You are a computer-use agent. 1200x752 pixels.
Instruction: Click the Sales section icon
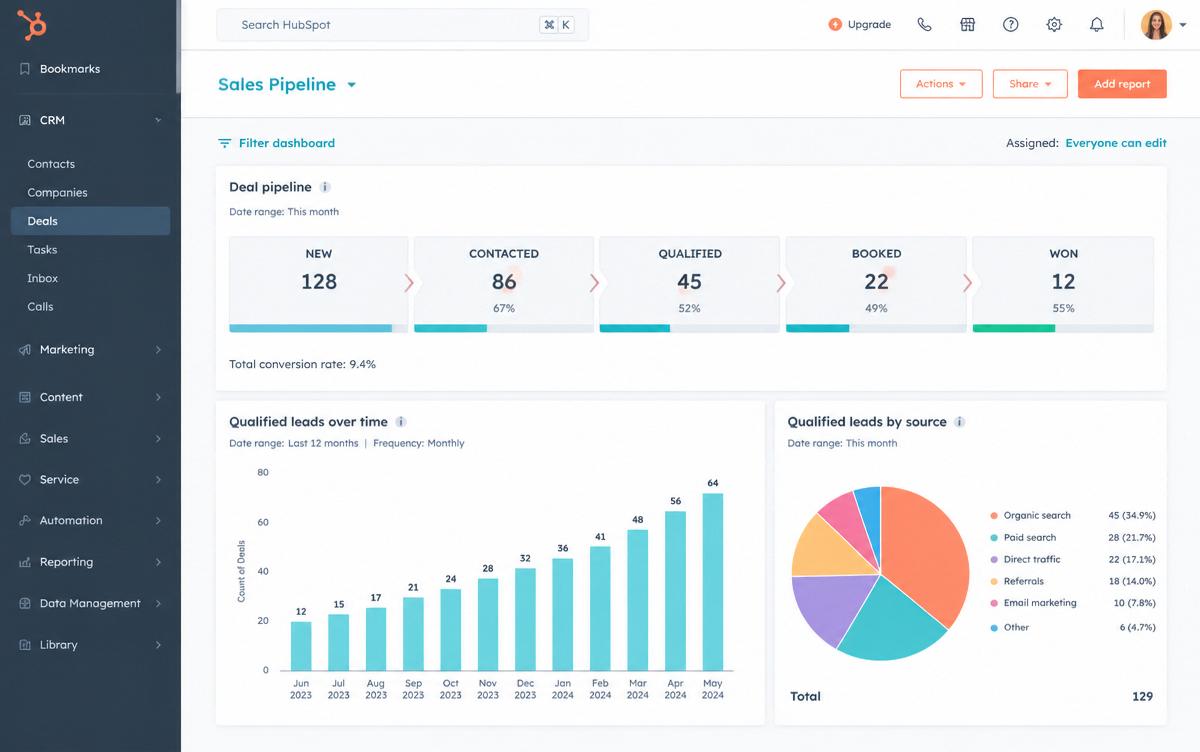pyautogui.click(x=25, y=439)
